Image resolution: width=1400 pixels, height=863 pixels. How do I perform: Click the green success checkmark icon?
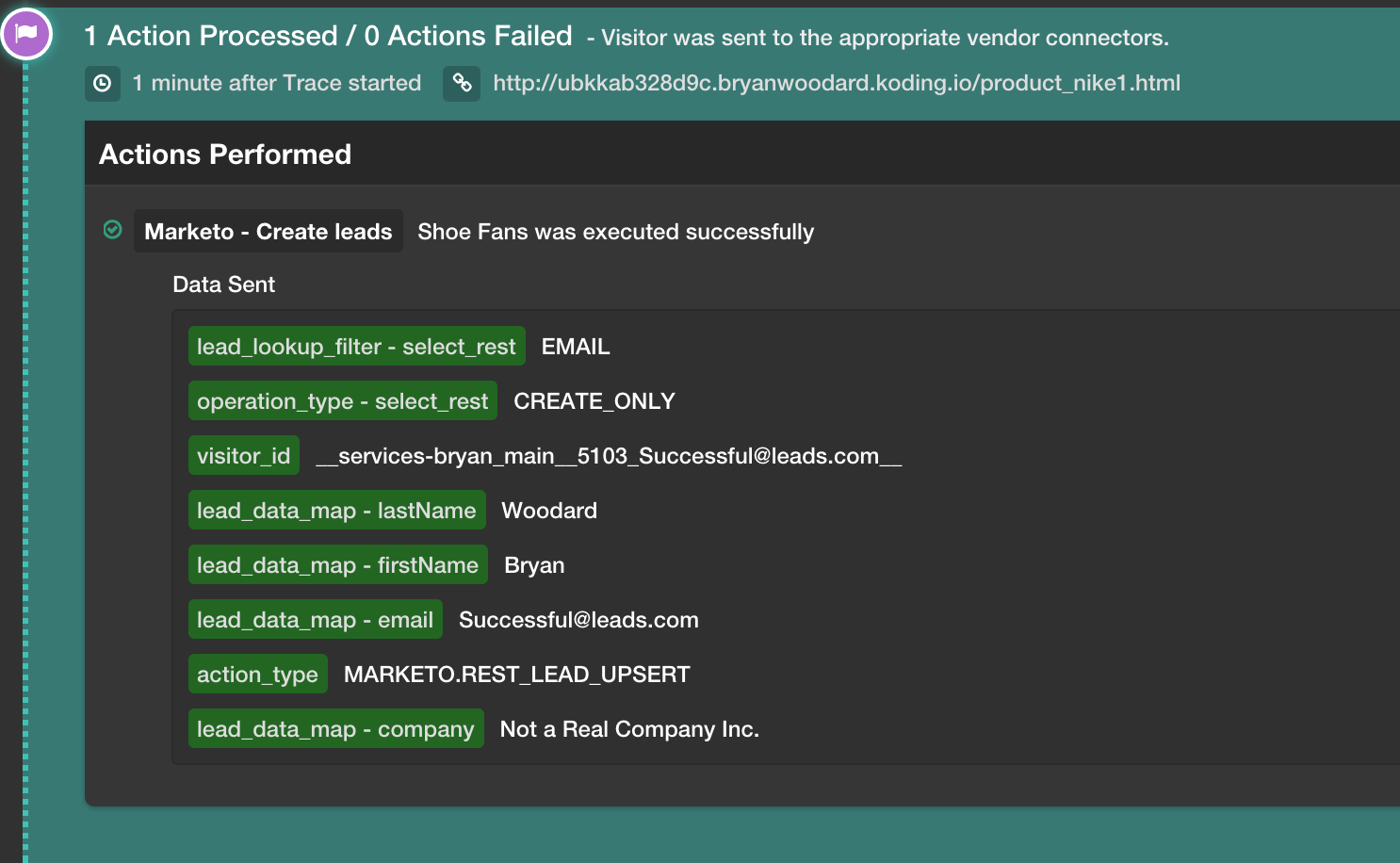click(113, 230)
